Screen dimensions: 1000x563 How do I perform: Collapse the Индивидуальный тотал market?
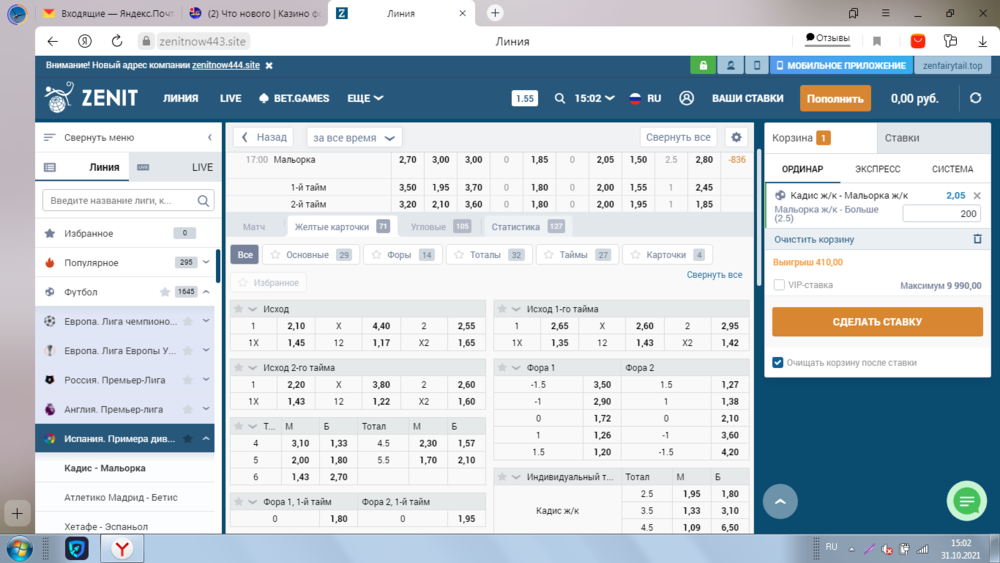(x=515, y=477)
